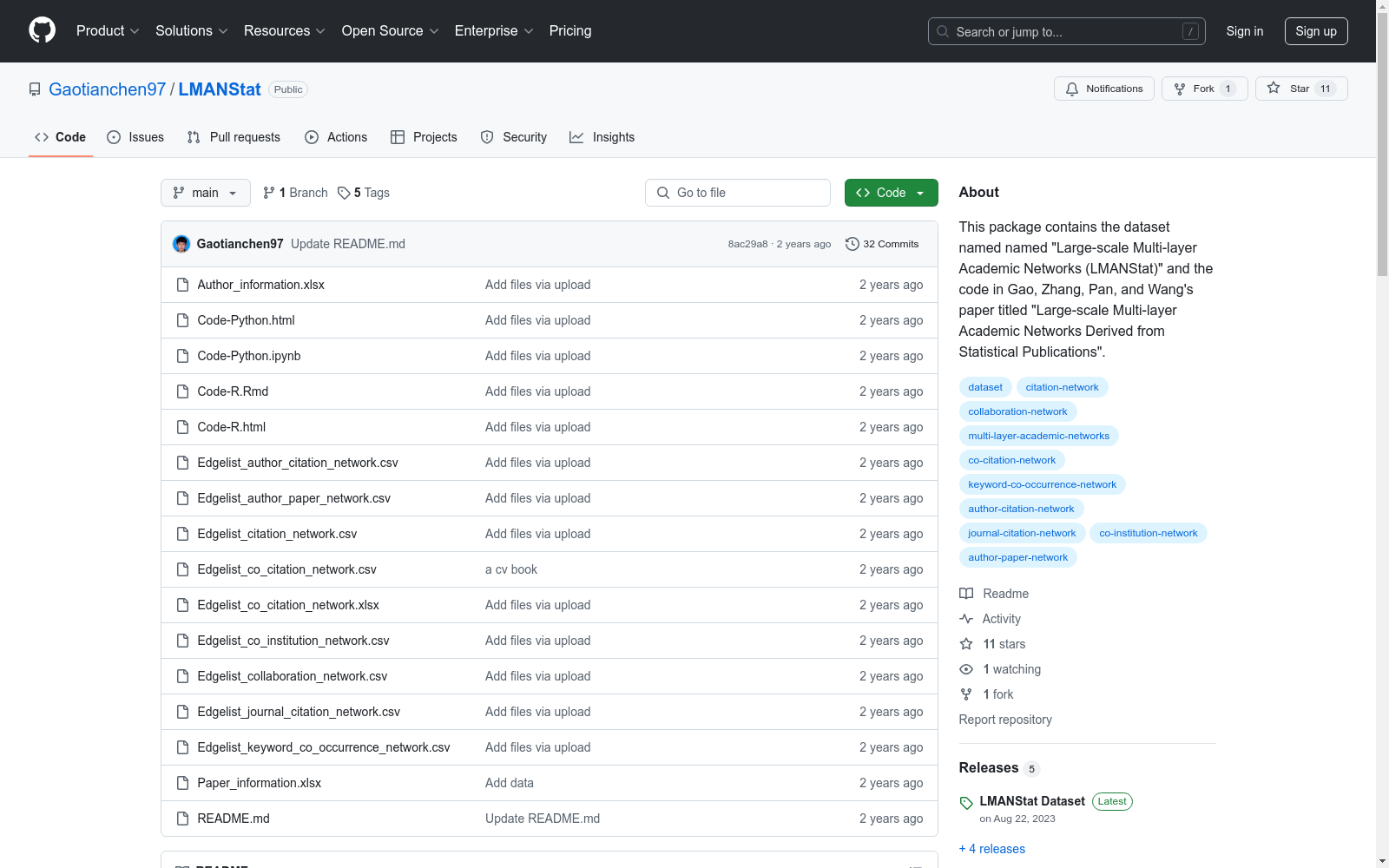Click the collaboration-network topic tag
1389x868 pixels.
coord(1017,411)
